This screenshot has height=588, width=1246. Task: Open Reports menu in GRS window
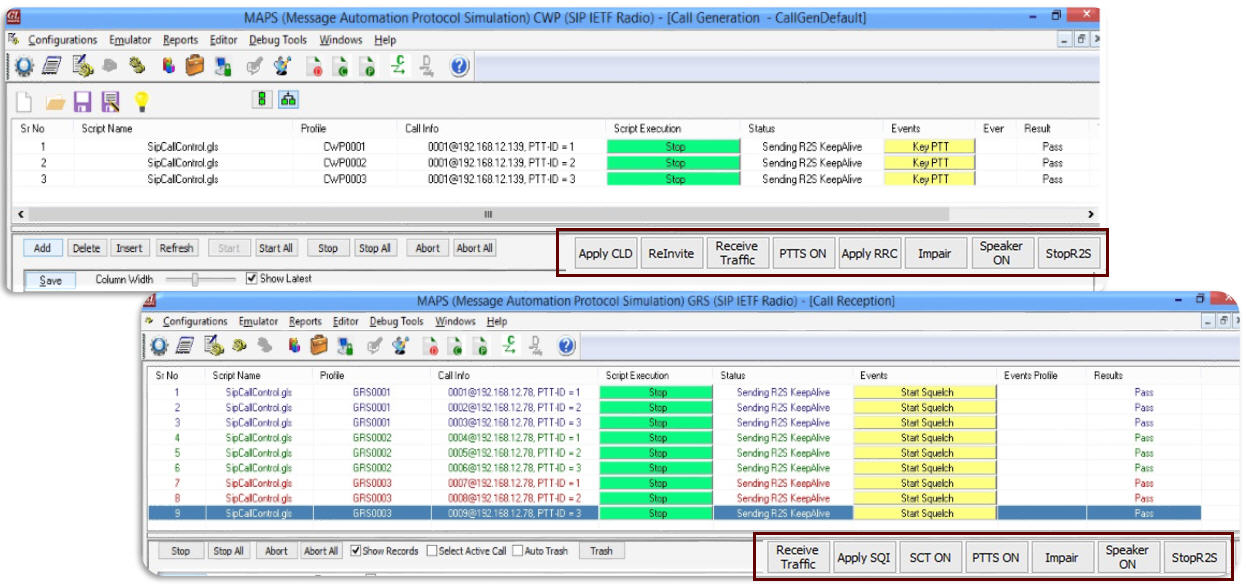306,322
